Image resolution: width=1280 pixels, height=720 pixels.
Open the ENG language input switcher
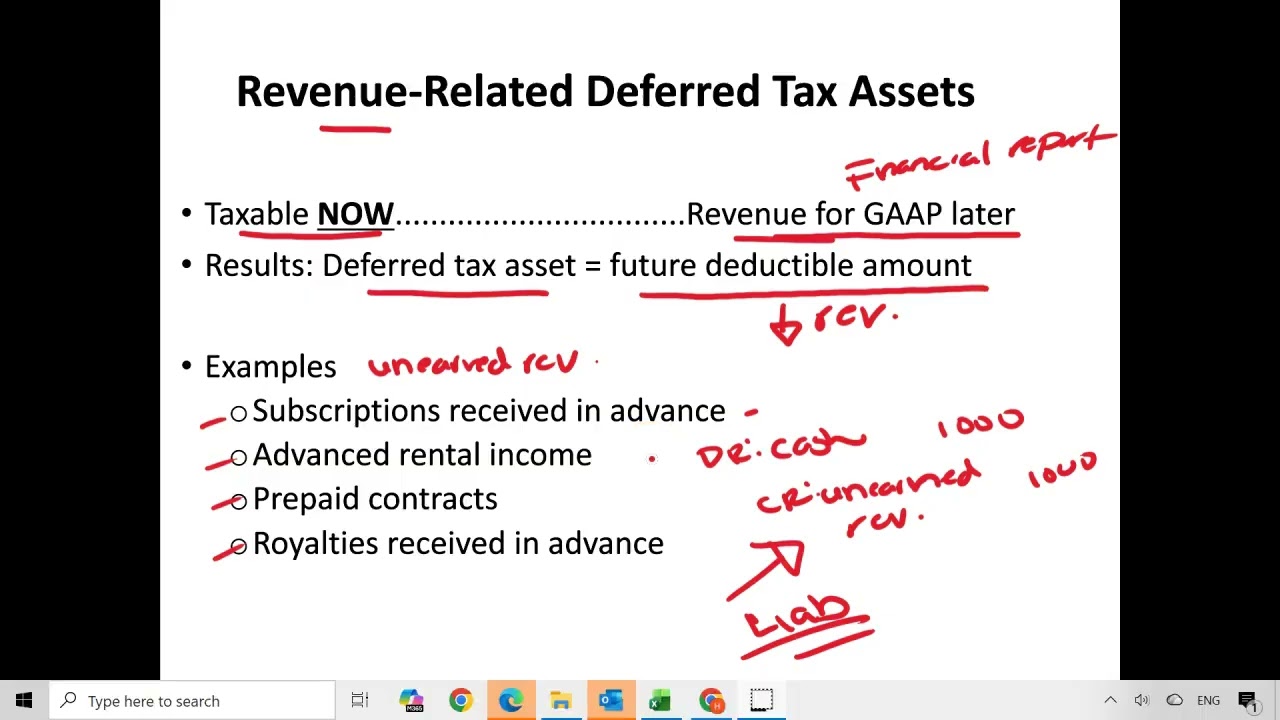1208,701
